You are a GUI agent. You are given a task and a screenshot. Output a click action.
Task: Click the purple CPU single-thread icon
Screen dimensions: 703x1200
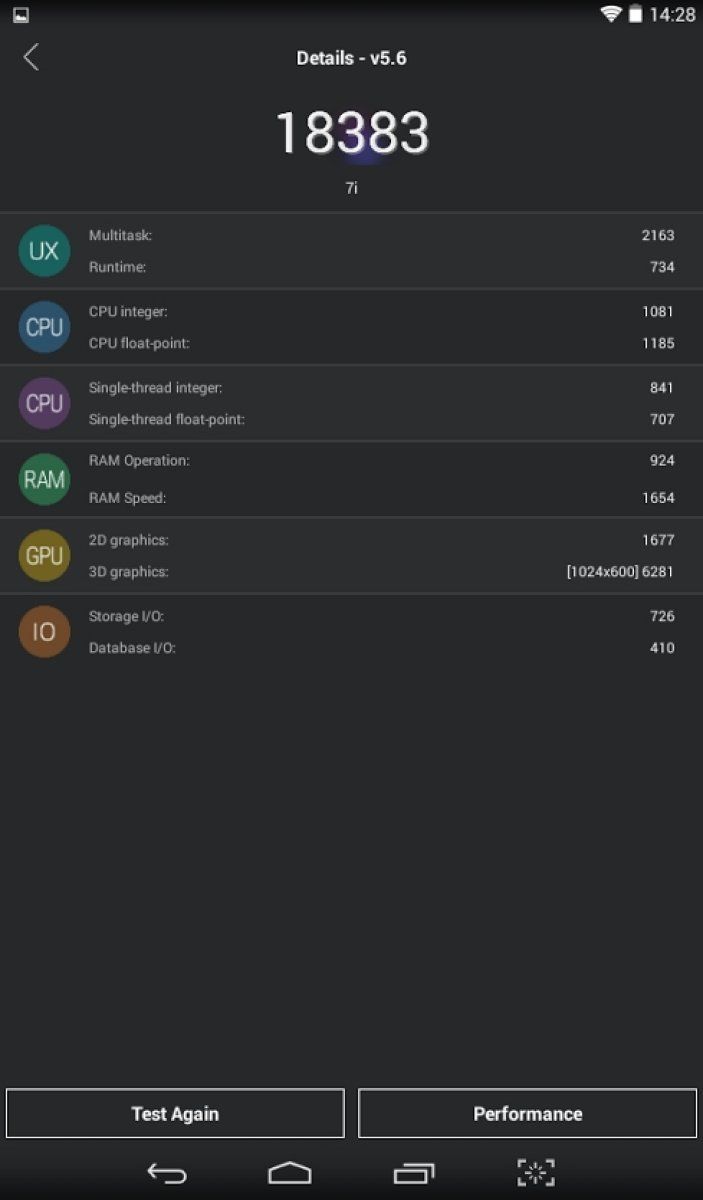point(44,403)
